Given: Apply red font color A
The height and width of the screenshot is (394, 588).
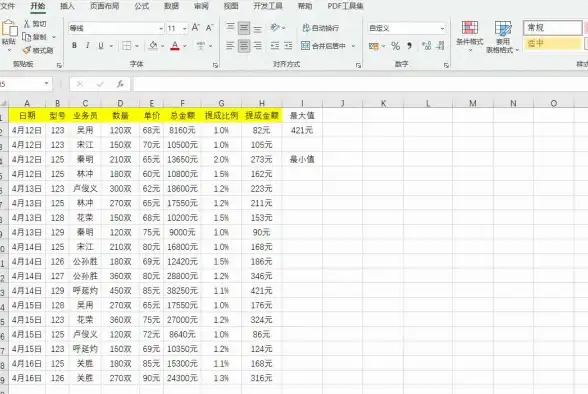Looking at the screenshot, I should pos(175,46).
